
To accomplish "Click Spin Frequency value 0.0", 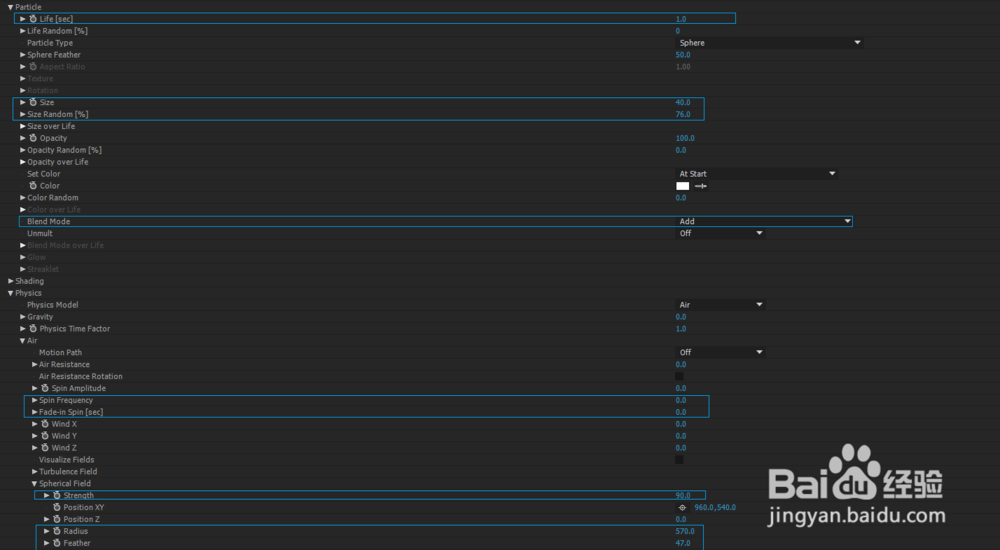I will point(681,400).
